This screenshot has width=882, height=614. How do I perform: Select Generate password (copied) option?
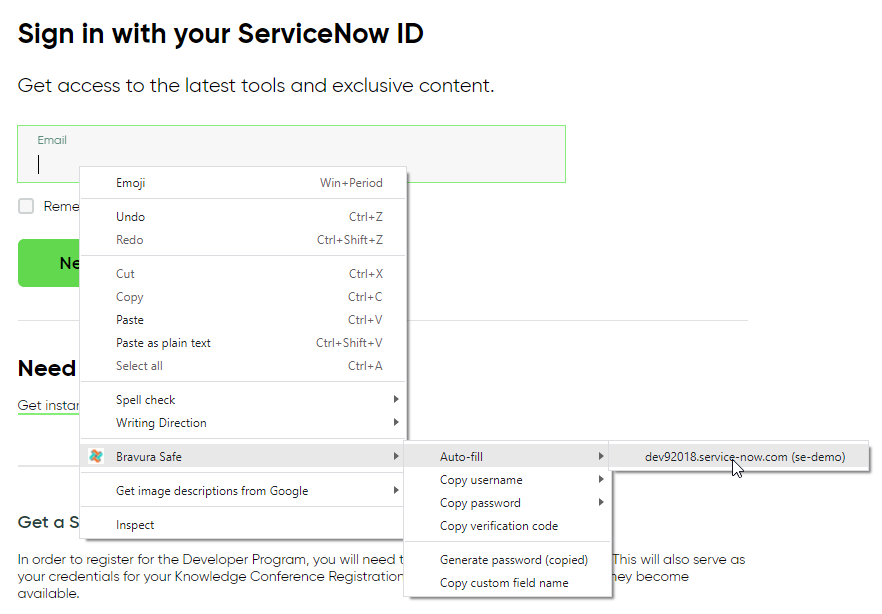pyautogui.click(x=513, y=560)
